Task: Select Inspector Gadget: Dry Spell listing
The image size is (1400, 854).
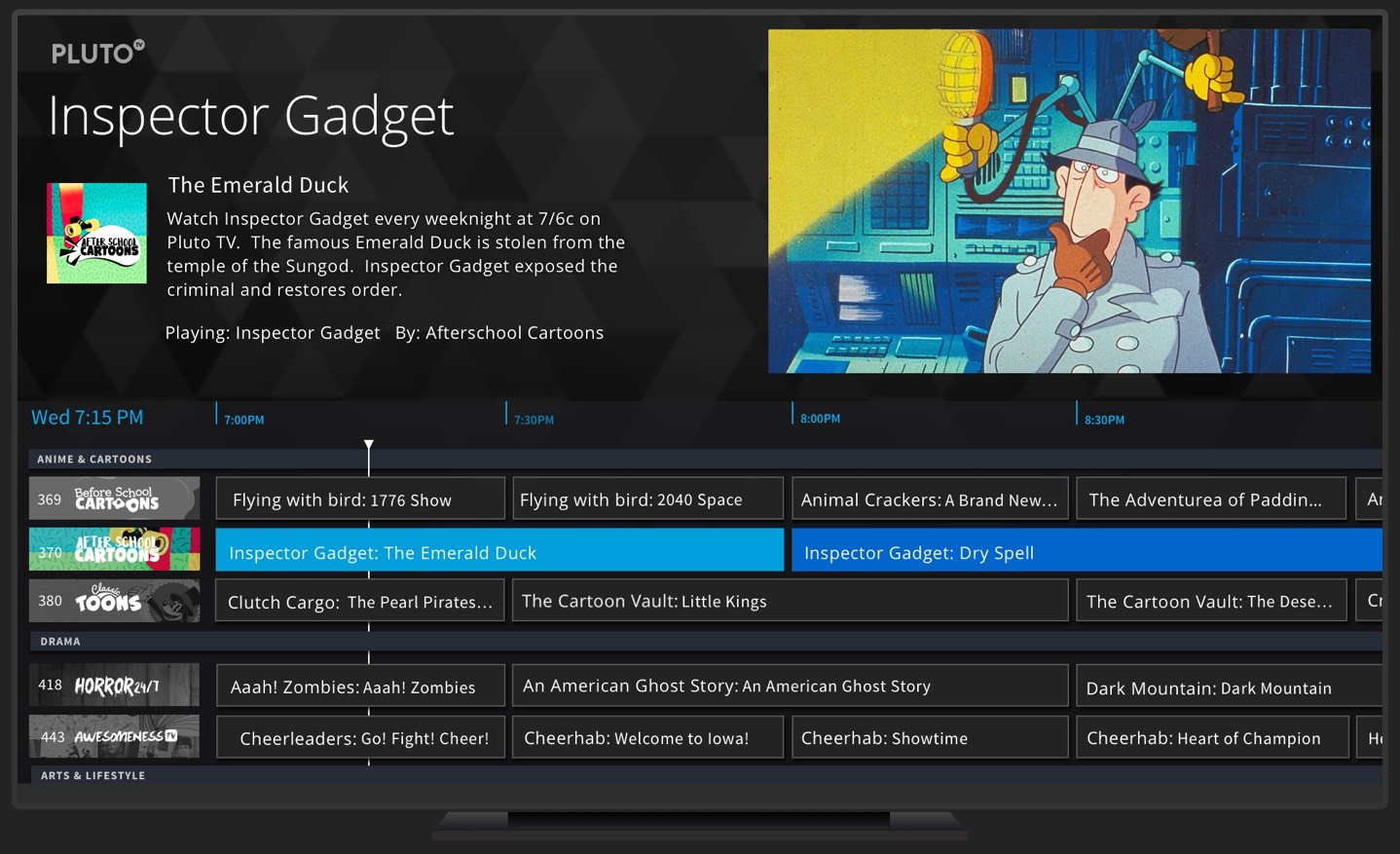Action: (1087, 550)
